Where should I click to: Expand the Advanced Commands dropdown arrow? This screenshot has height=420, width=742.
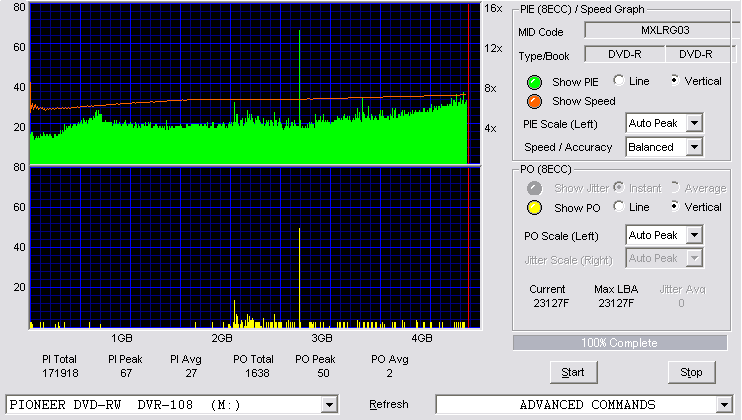724,405
